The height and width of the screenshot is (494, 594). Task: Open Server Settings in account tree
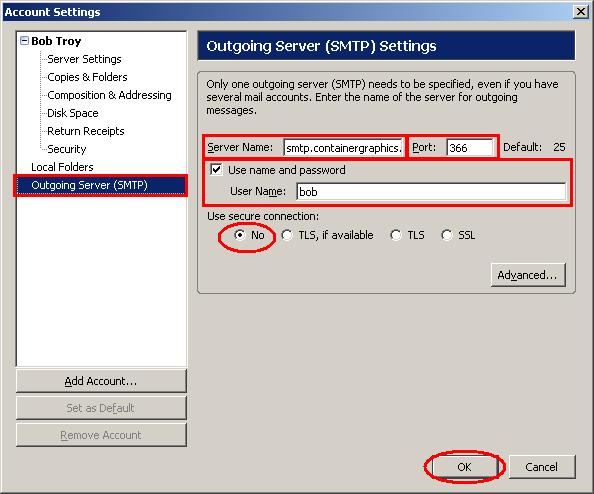84,59
